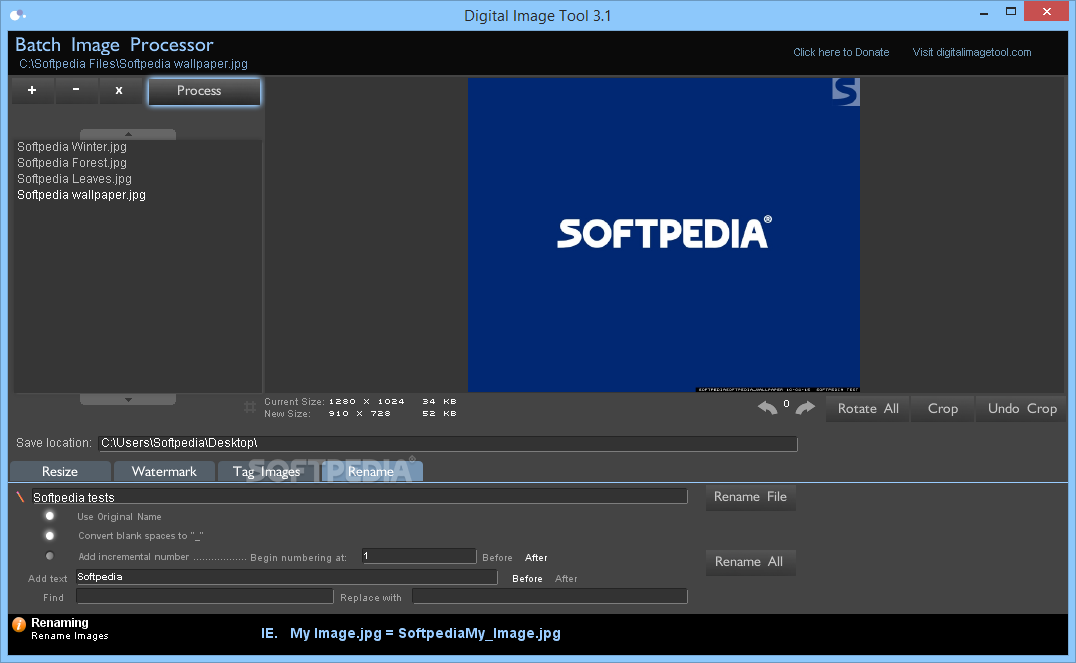The width and height of the screenshot is (1076, 663).
Task: Click the Find input field
Action: pos(204,596)
